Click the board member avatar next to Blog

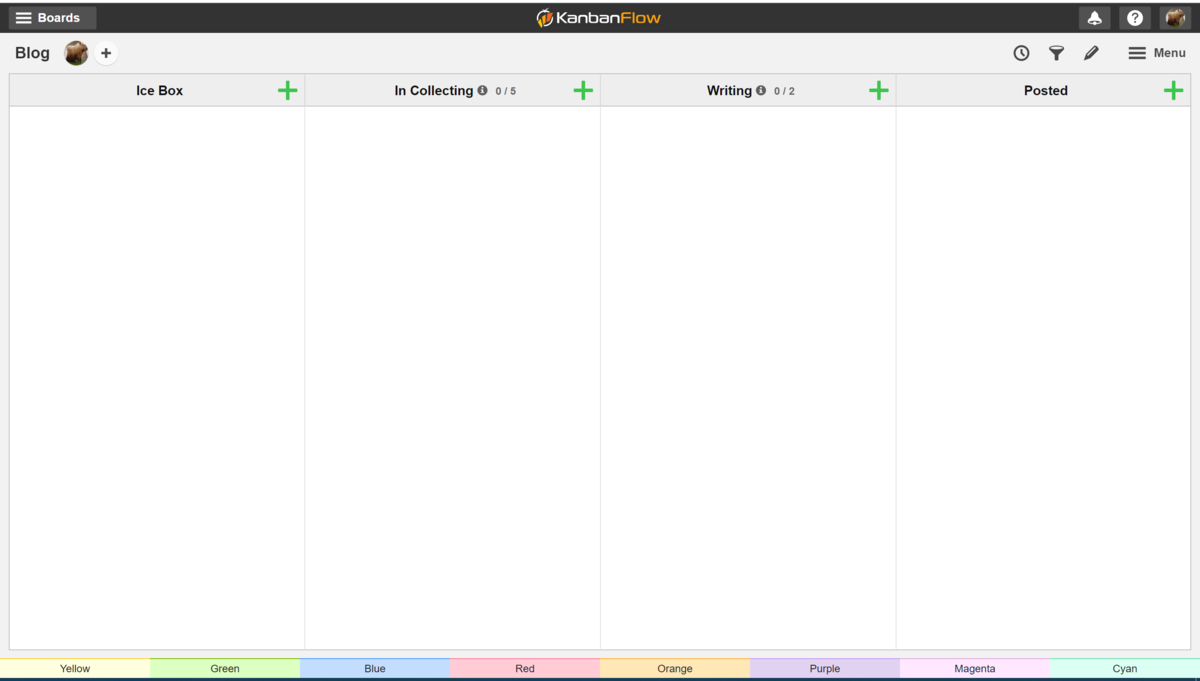76,53
